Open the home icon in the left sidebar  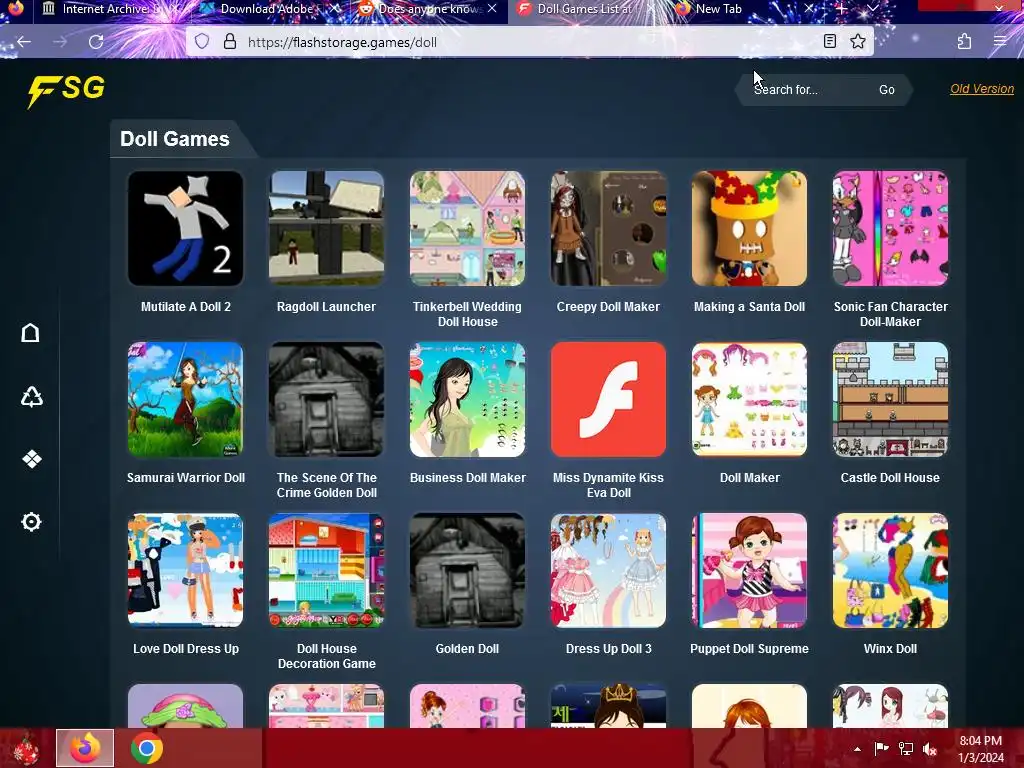[x=31, y=333]
